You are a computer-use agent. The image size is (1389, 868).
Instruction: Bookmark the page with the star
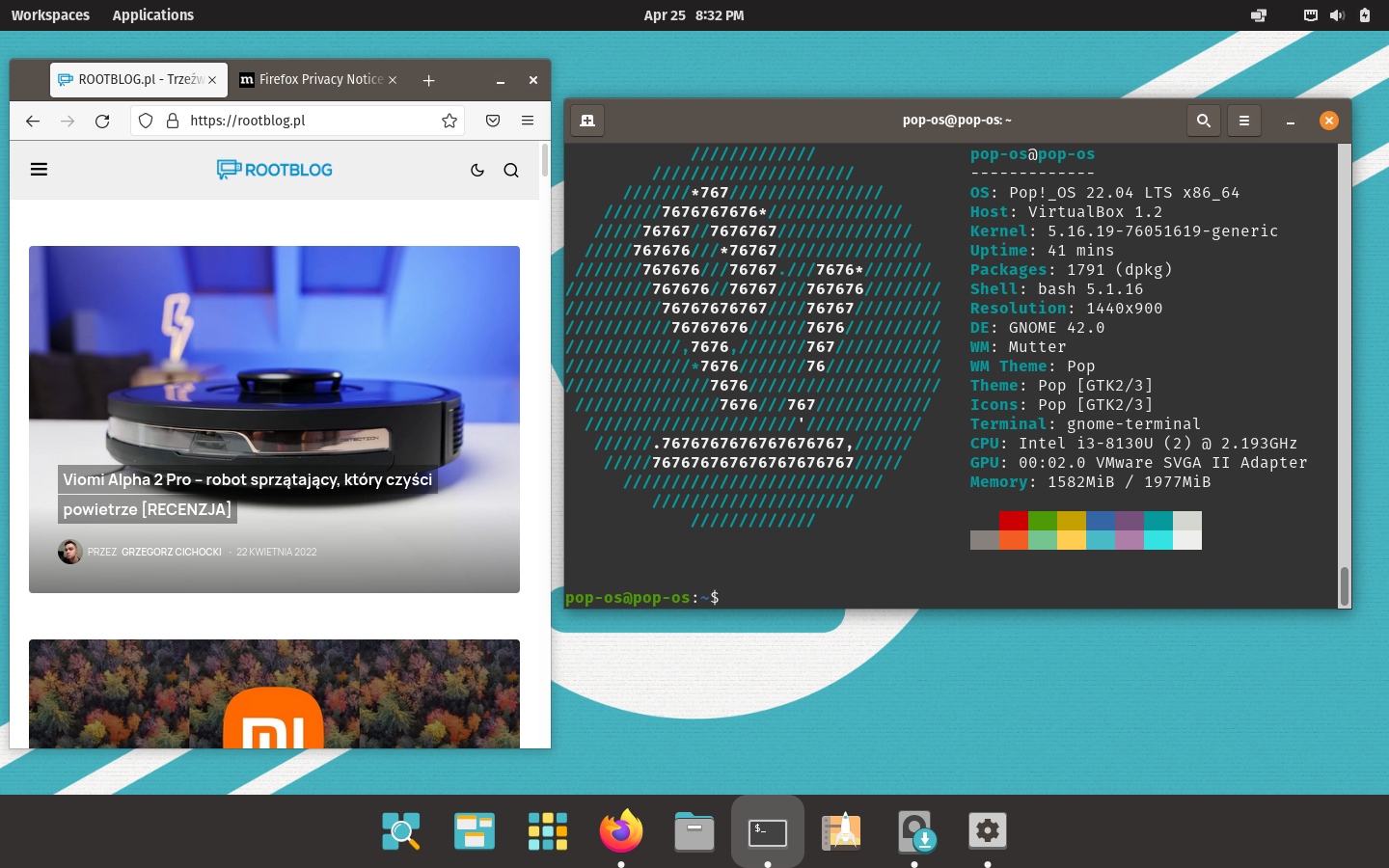click(x=449, y=121)
